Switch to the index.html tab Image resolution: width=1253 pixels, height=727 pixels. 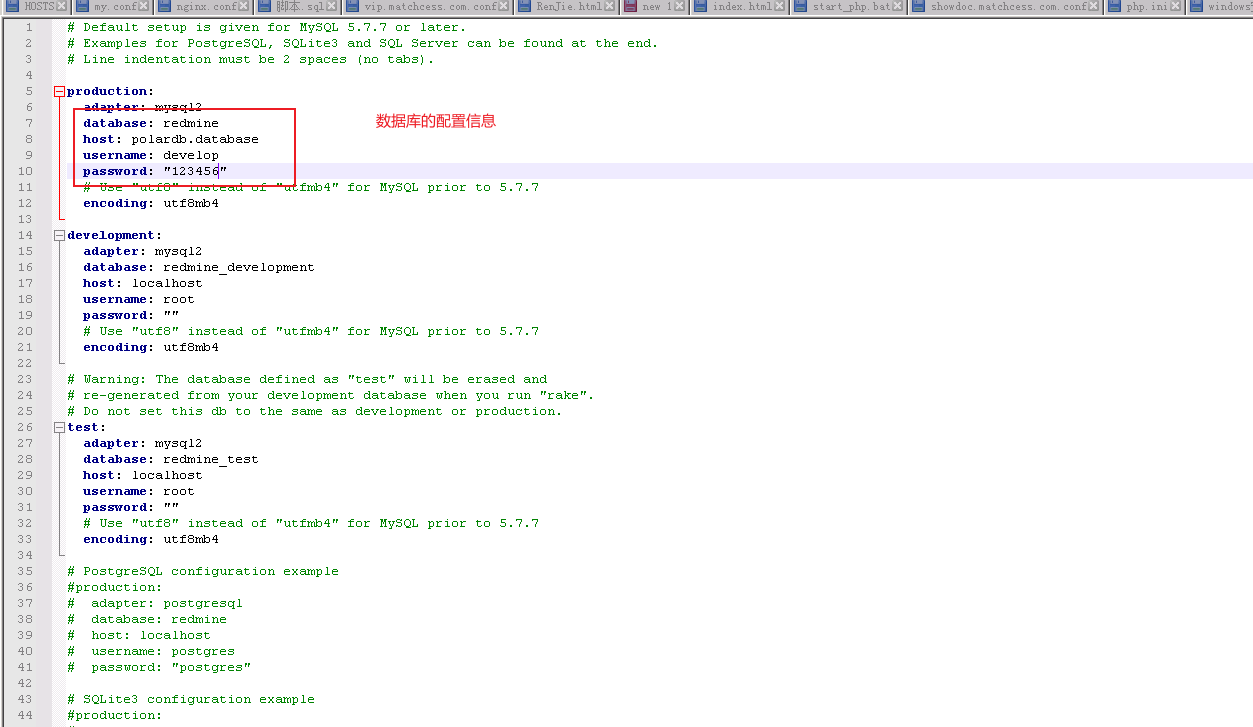click(741, 7)
